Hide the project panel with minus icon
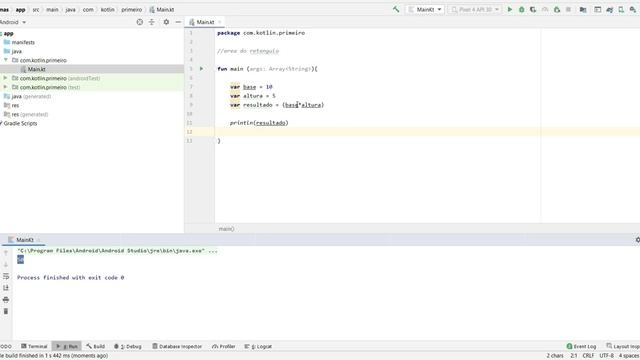The height and width of the screenshot is (360, 640). tap(178, 22)
